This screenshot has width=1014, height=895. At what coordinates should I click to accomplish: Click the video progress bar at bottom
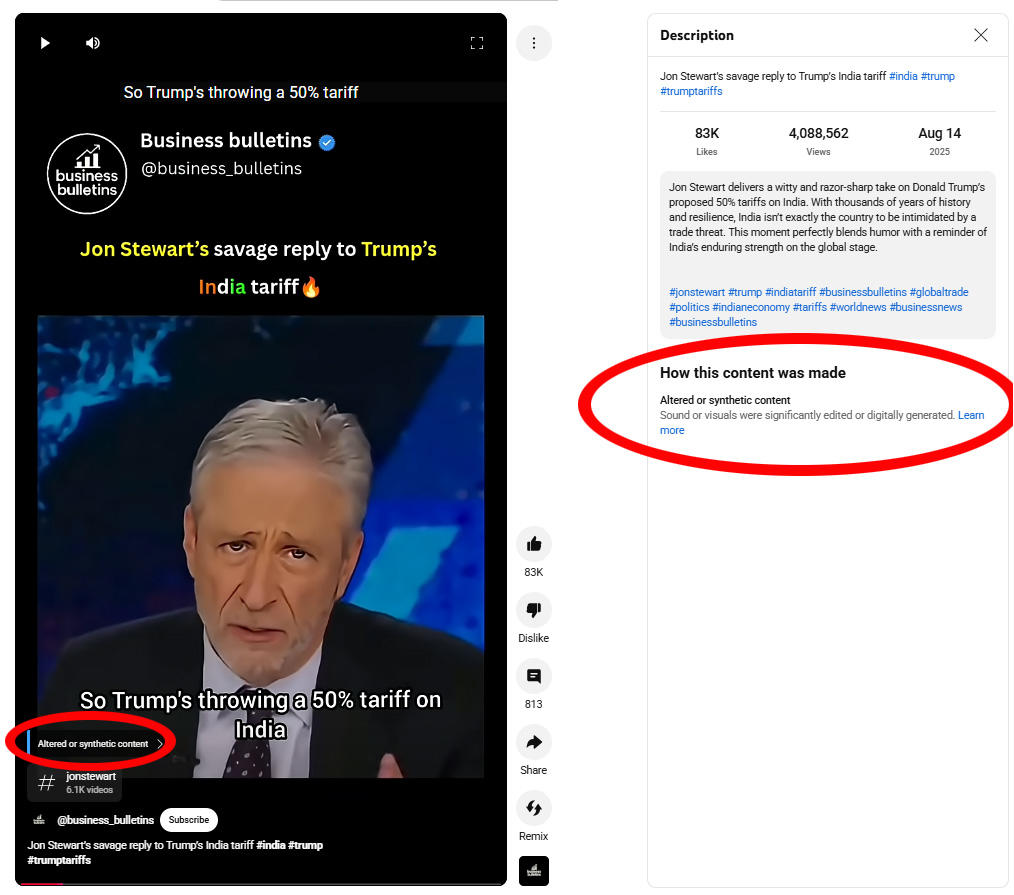coord(261,883)
